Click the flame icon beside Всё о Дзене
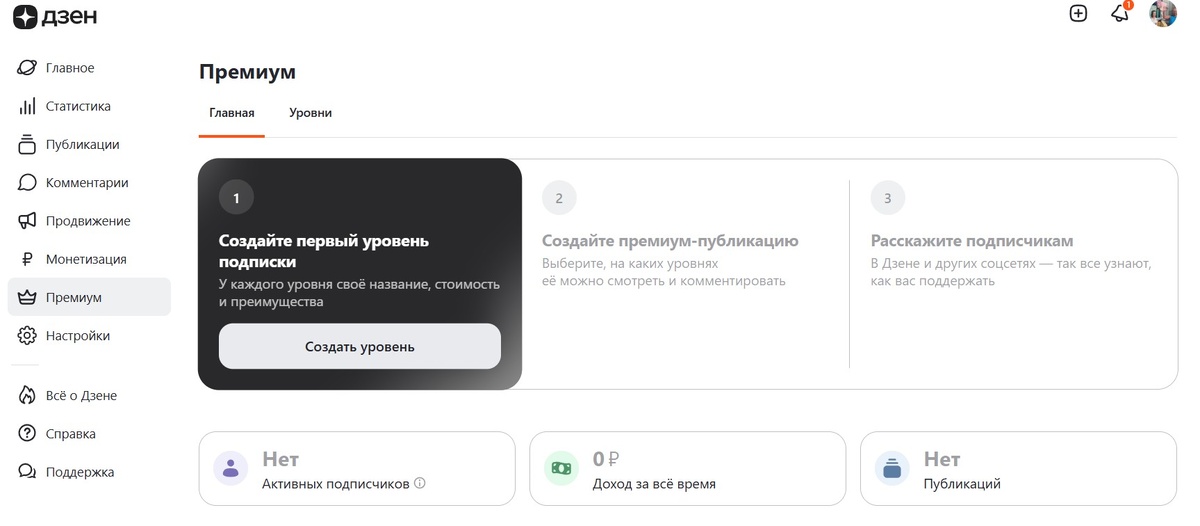1200x526 pixels. click(x=27, y=395)
